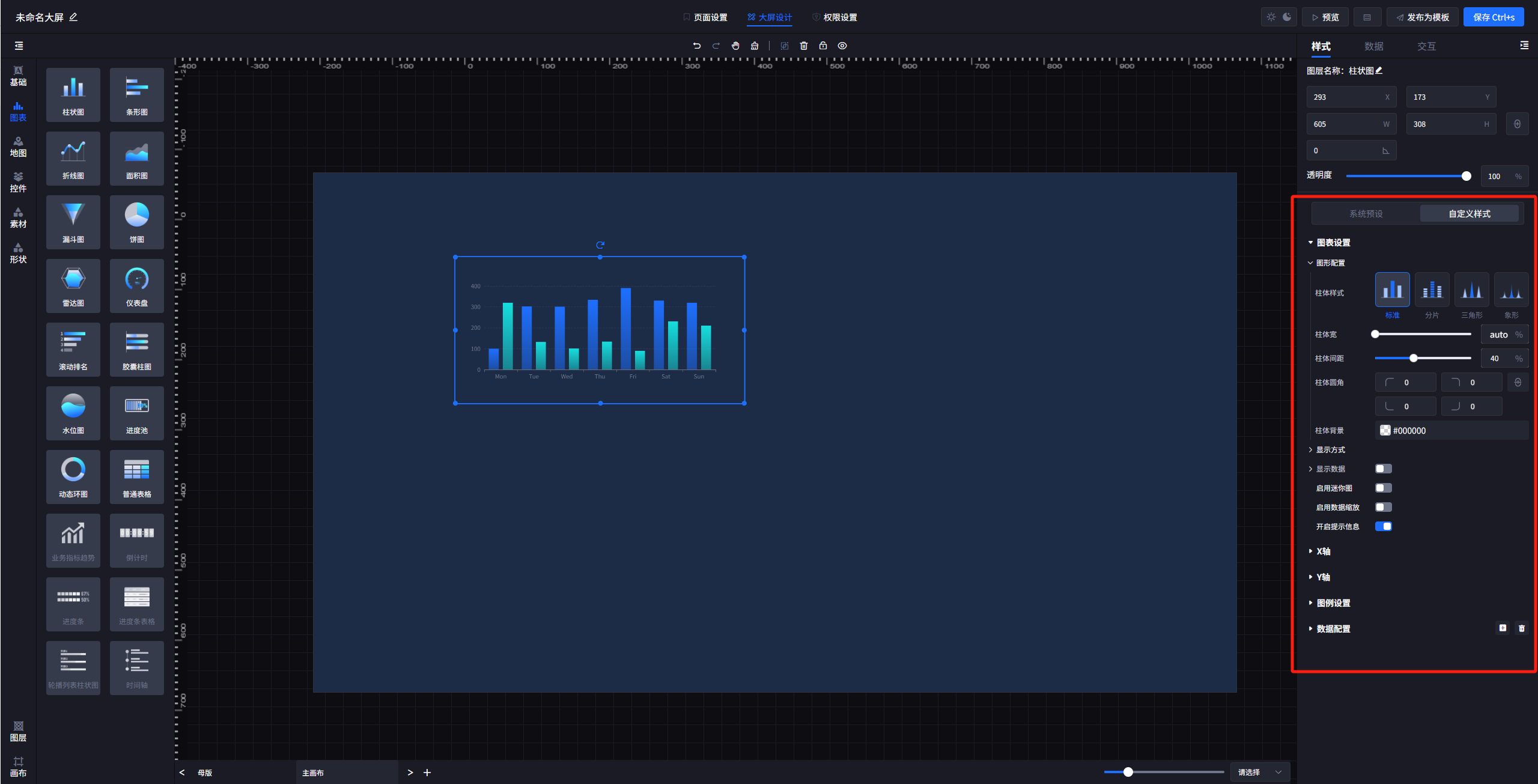Viewport: 1538px width, 784px height.
Task: Select the triangle (三角形) bar style
Action: pos(1471,291)
